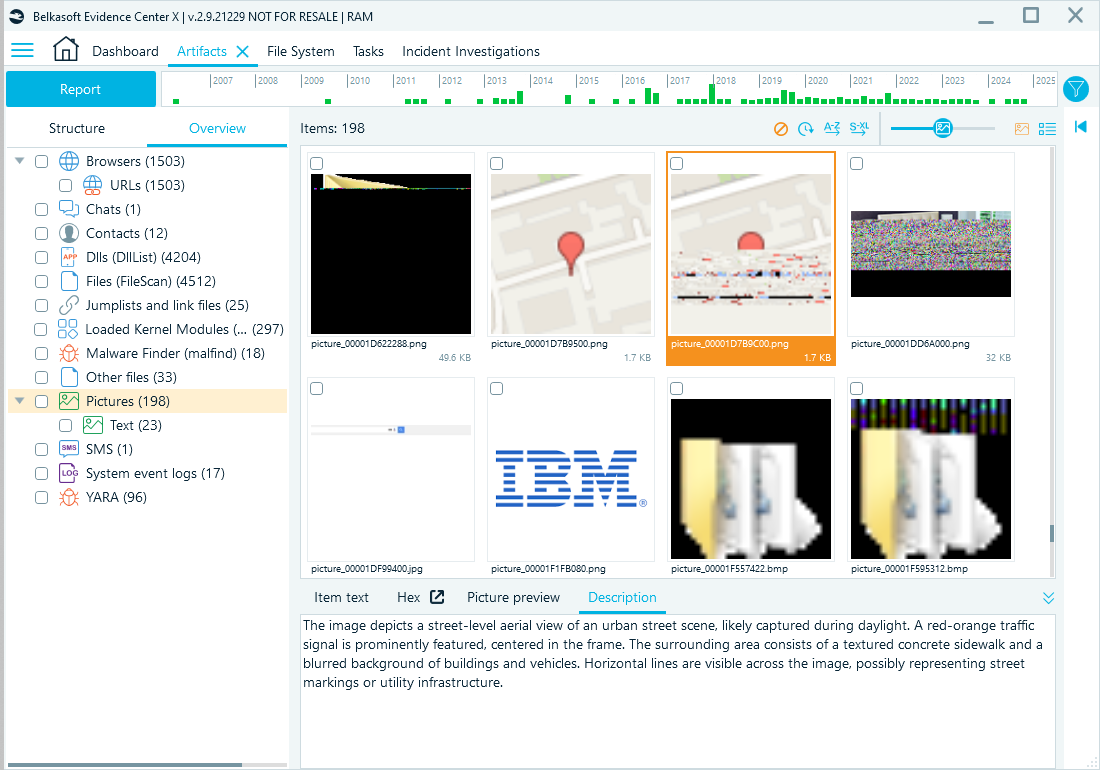The width and height of the screenshot is (1100, 770).
Task: Enable the System event logs checkbox
Action: [x=41, y=473]
